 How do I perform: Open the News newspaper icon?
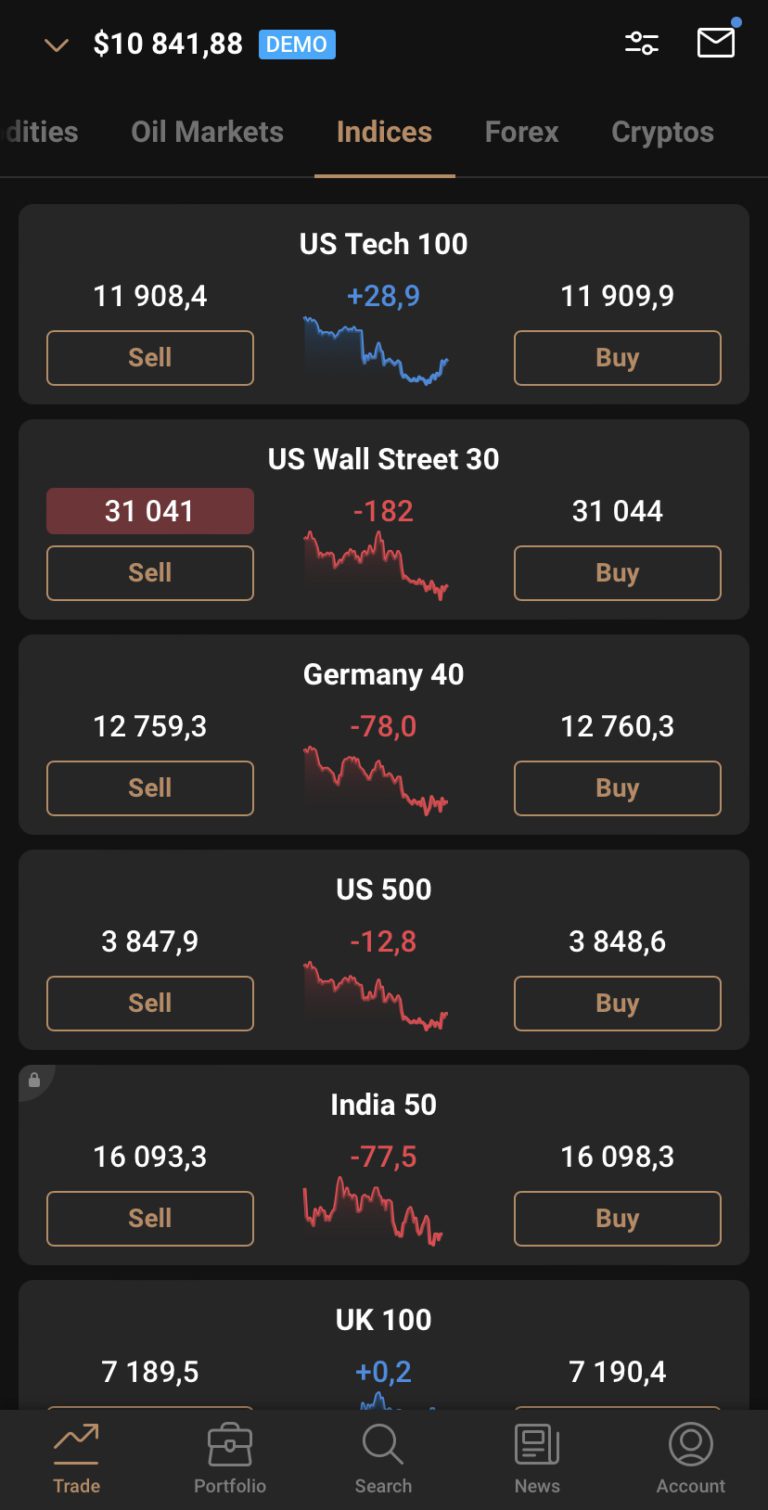click(x=537, y=1445)
